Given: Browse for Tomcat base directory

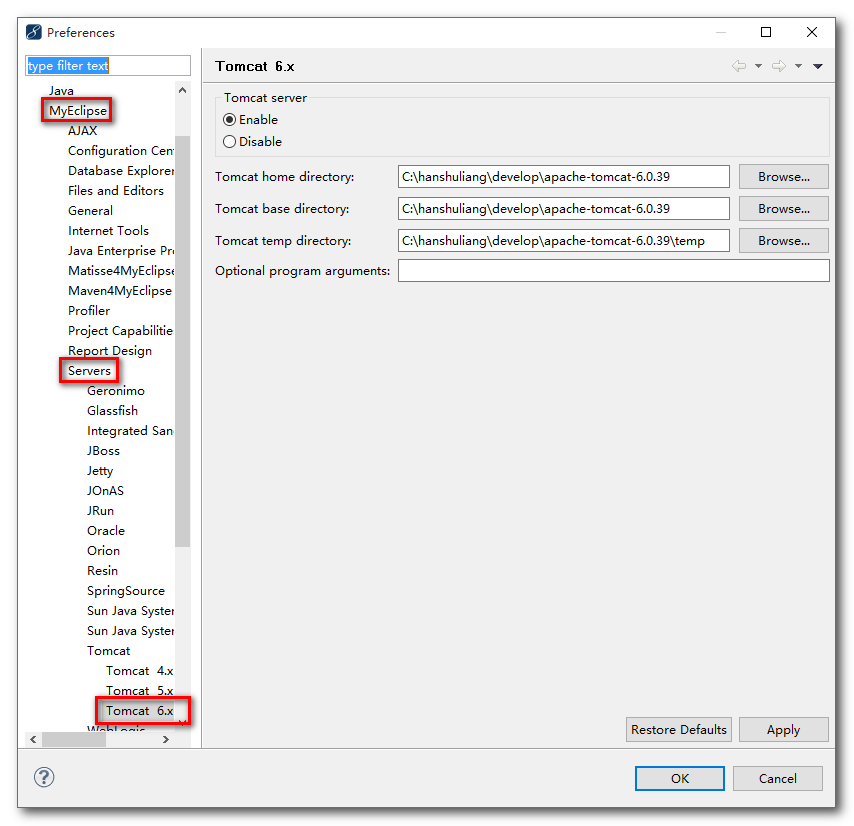Looking at the screenshot, I should tap(783, 209).
